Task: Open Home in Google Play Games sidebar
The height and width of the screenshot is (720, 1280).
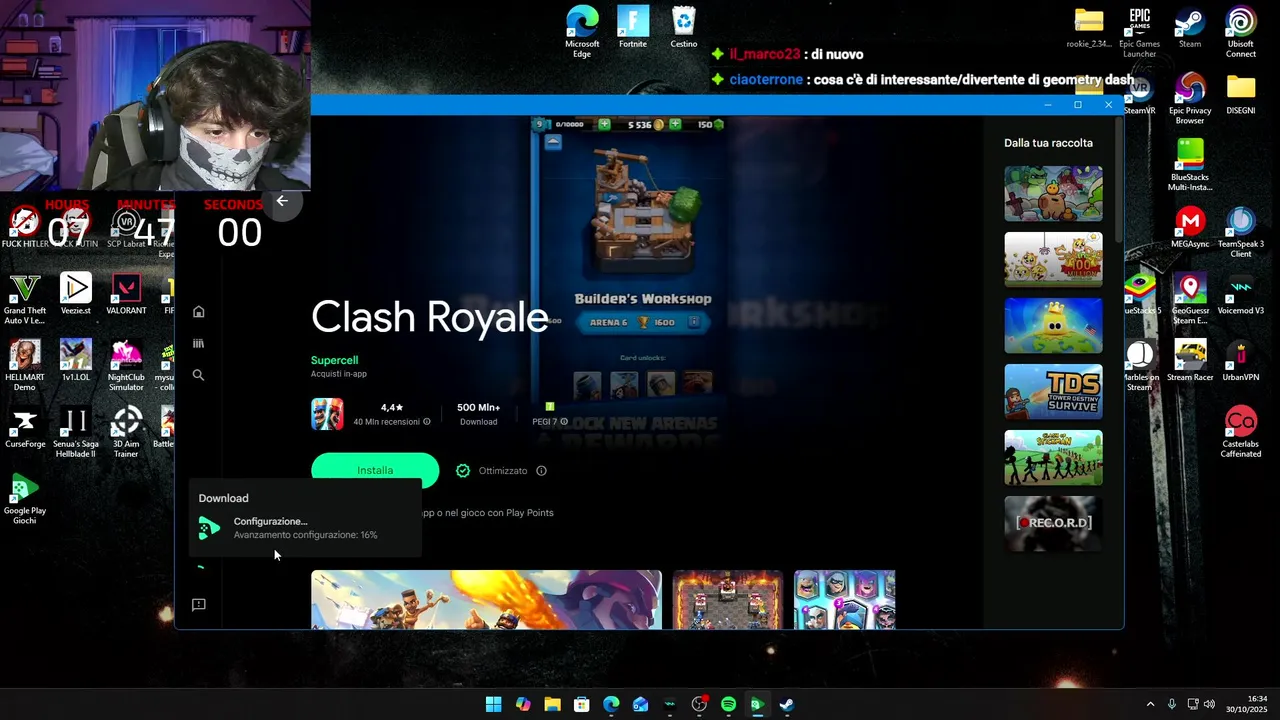Action: 198,312
